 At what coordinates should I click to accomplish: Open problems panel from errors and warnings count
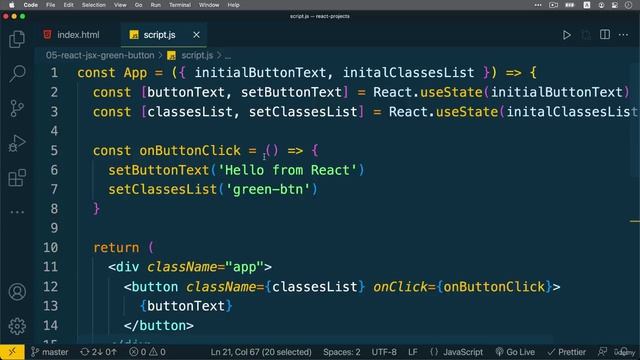pos(147,352)
